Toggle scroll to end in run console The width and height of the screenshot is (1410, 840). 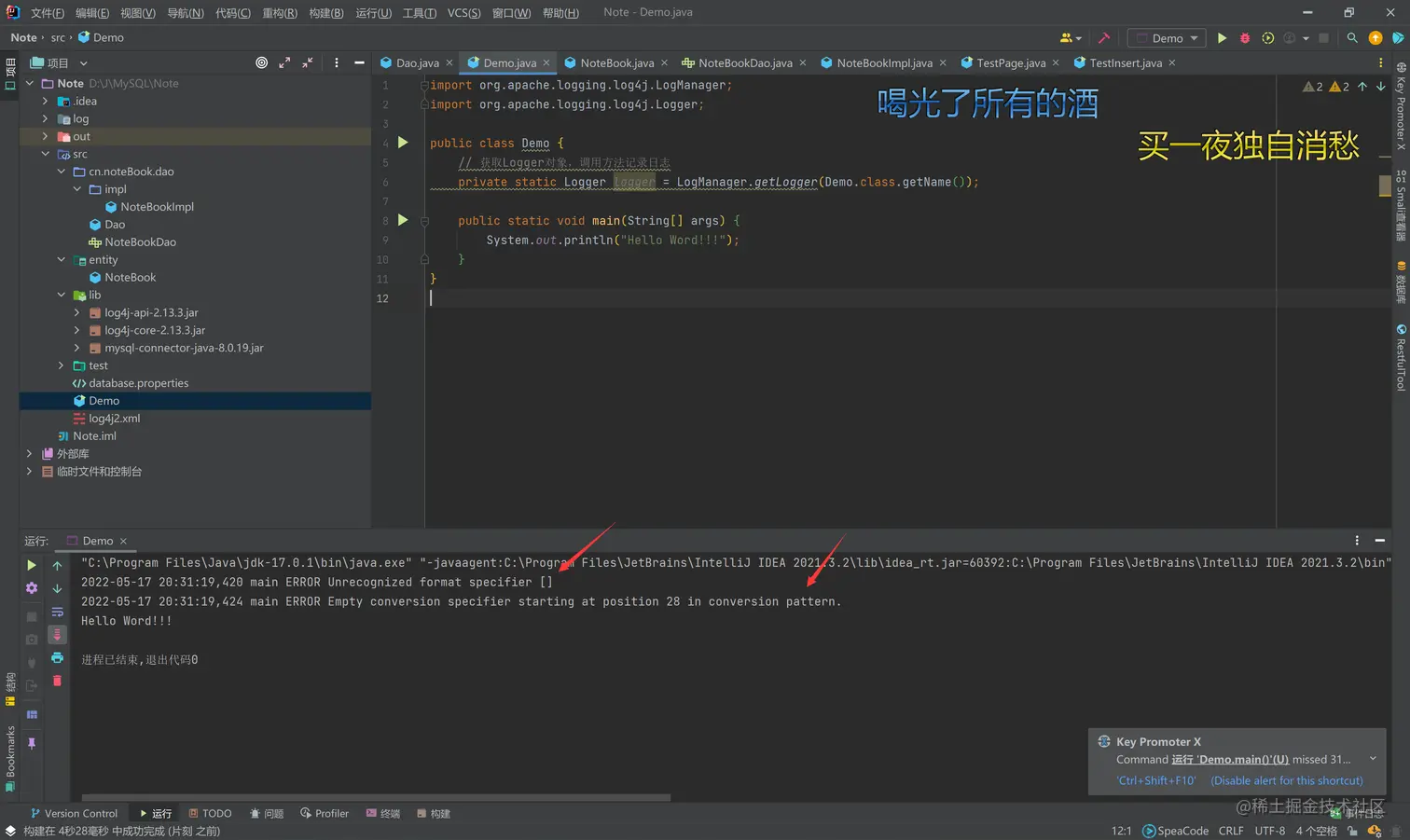[x=57, y=635]
